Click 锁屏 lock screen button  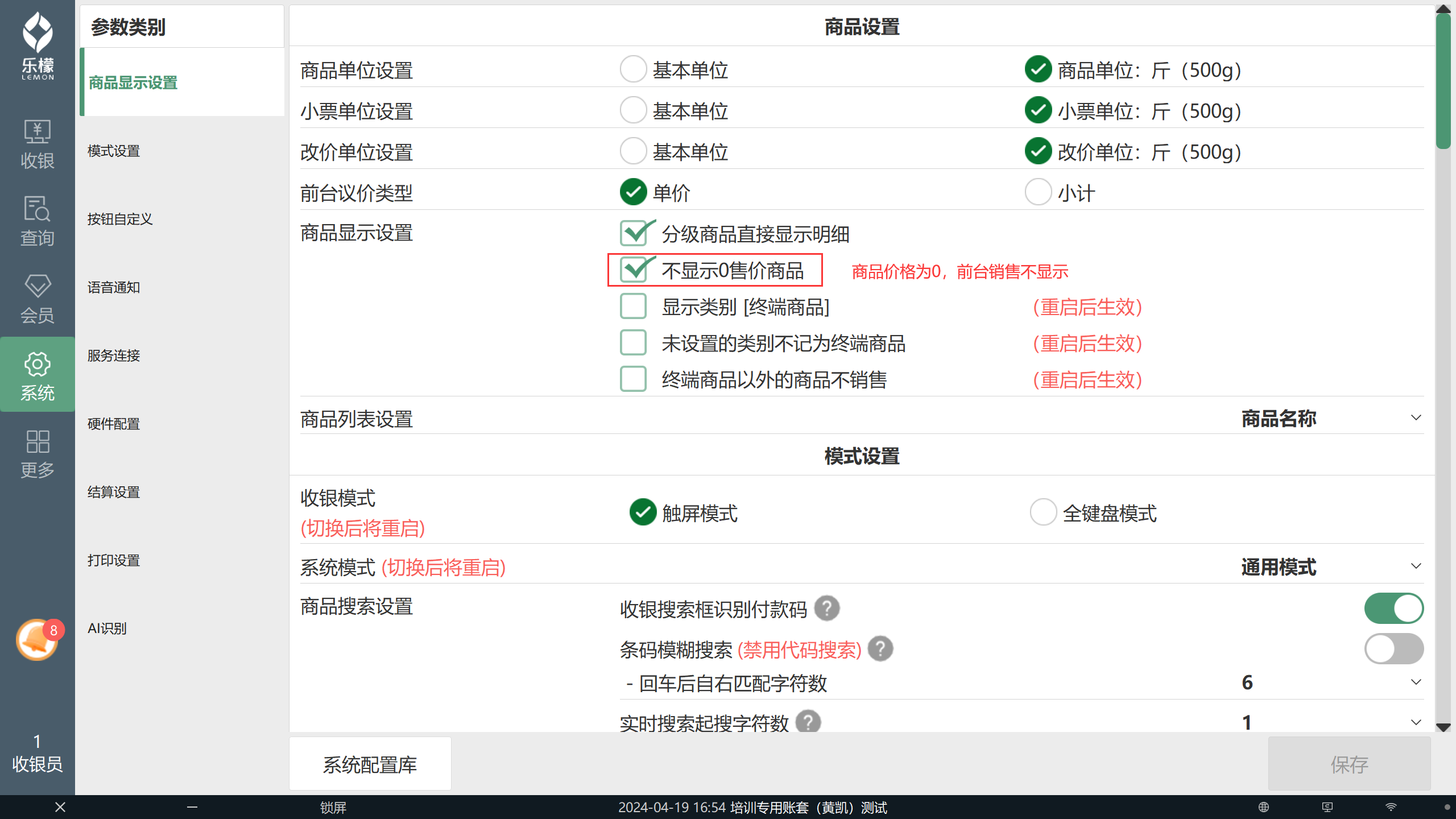[333, 807]
